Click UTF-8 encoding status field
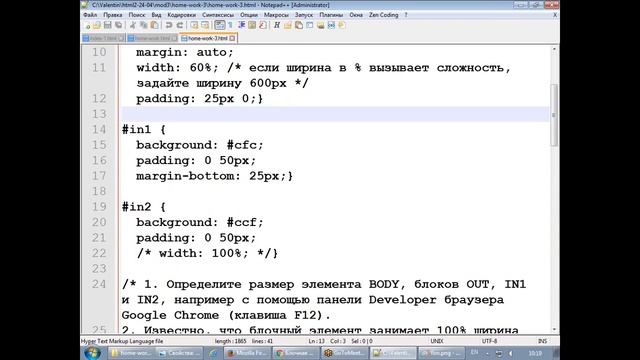Screen dimensions: 640x360 489,341
